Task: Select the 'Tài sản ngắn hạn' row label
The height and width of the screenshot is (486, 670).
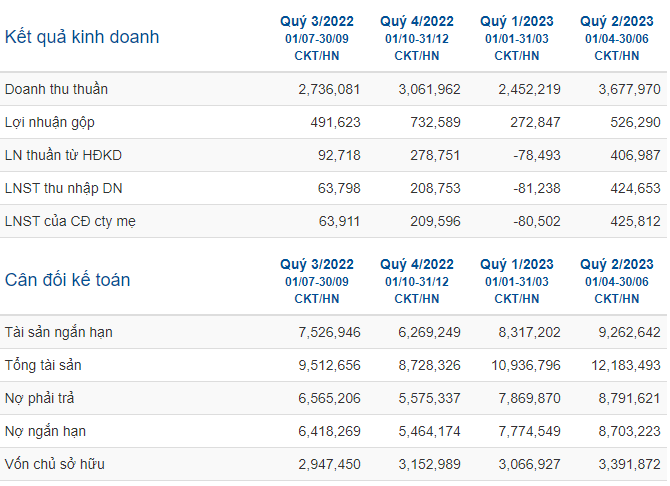Action: click(59, 332)
